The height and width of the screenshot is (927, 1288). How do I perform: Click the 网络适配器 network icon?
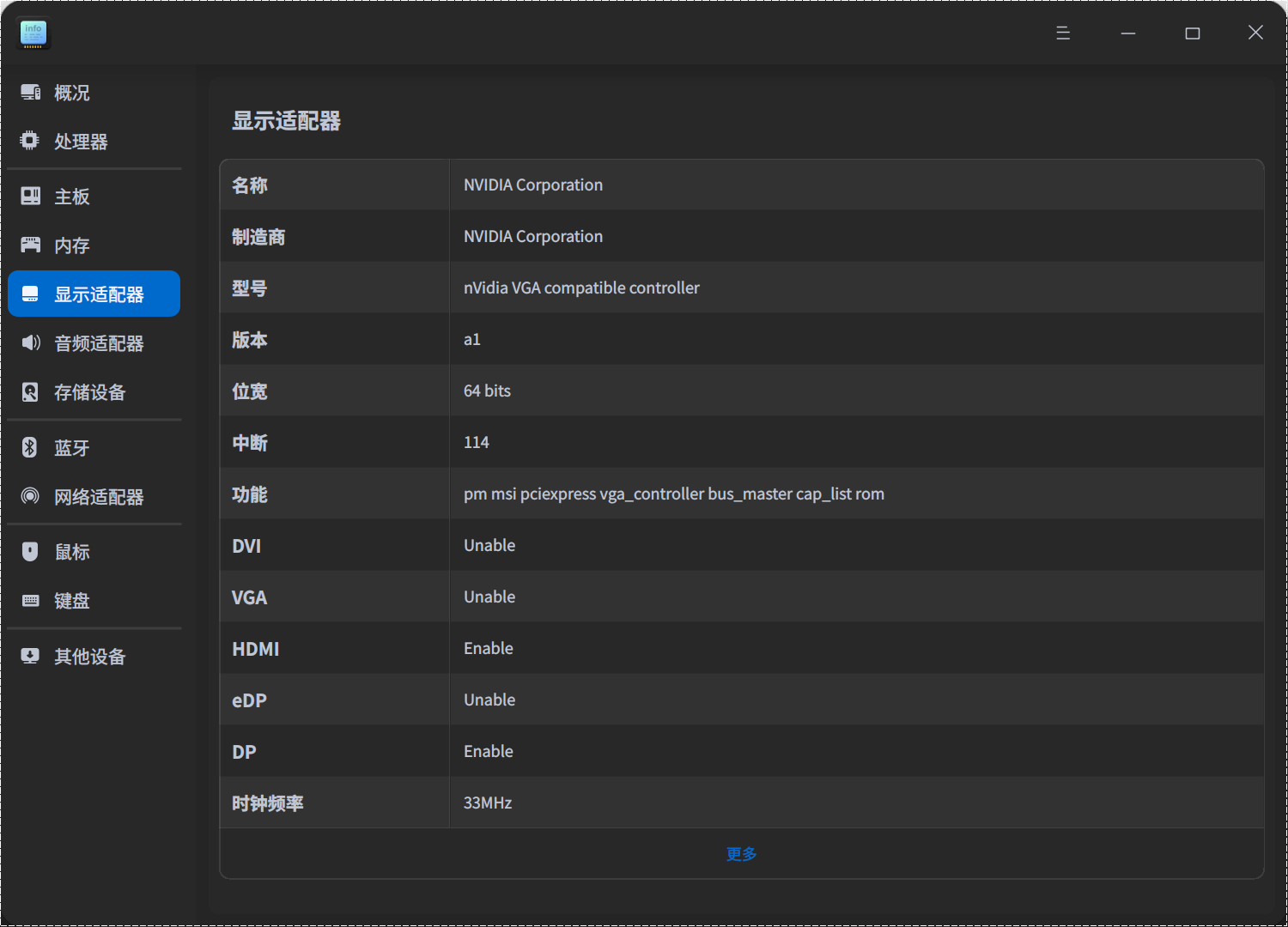(x=30, y=496)
